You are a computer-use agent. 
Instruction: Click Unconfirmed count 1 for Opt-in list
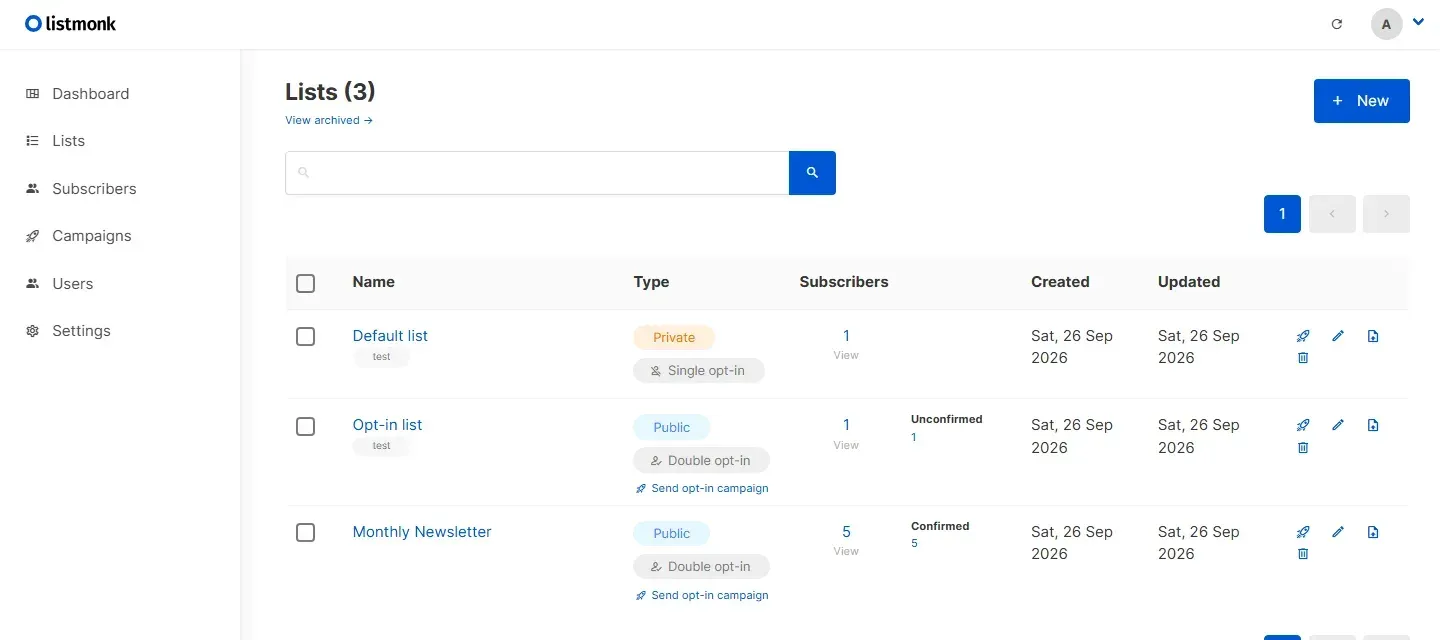(914, 438)
